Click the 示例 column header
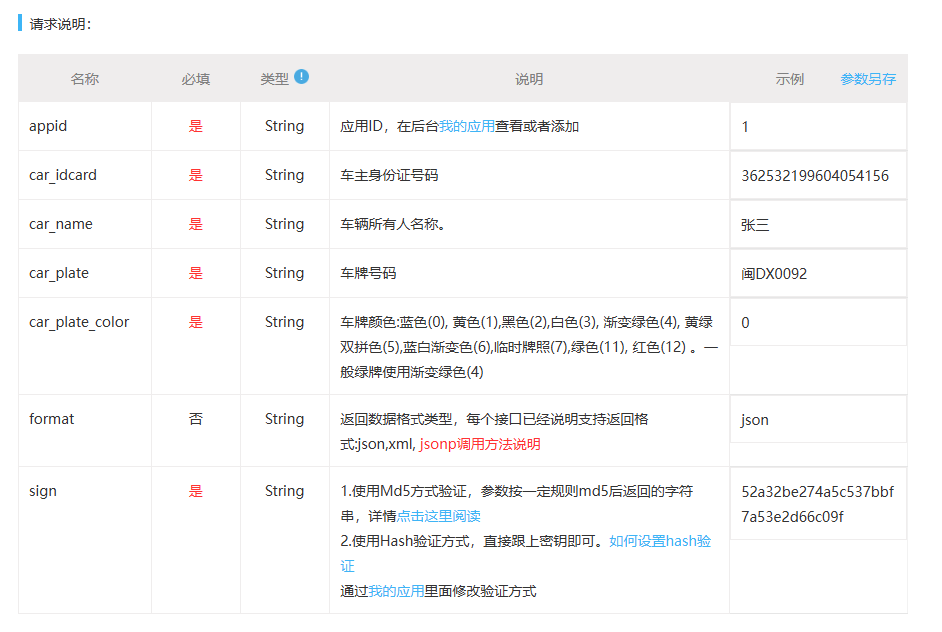The width and height of the screenshot is (942, 632). point(792,78)
